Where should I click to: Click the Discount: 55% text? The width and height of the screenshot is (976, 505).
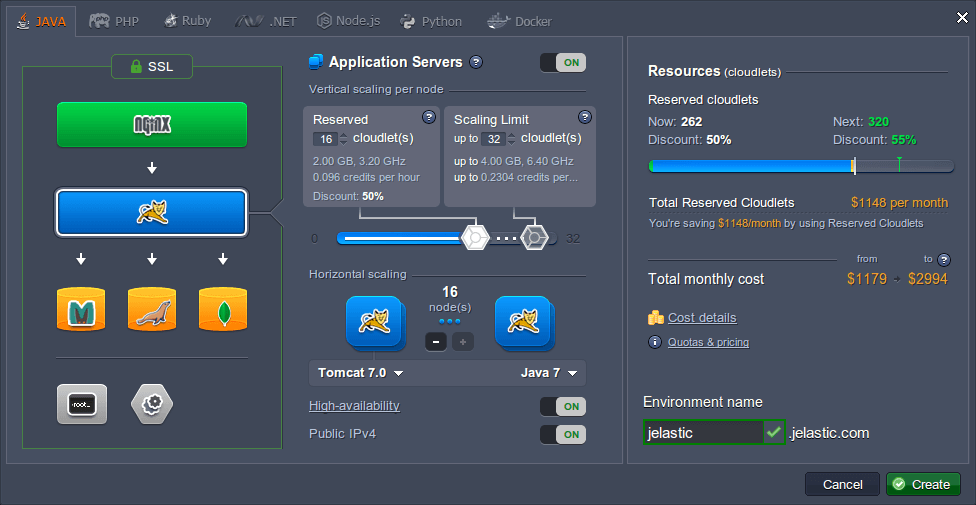tap(875, 140)
